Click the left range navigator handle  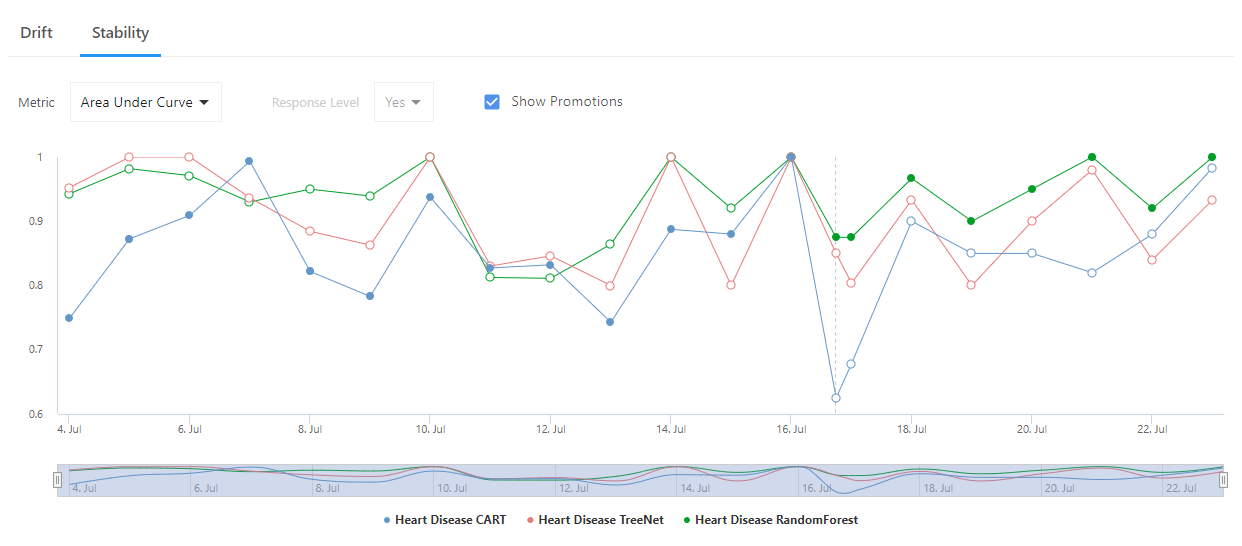click(57, 481)
